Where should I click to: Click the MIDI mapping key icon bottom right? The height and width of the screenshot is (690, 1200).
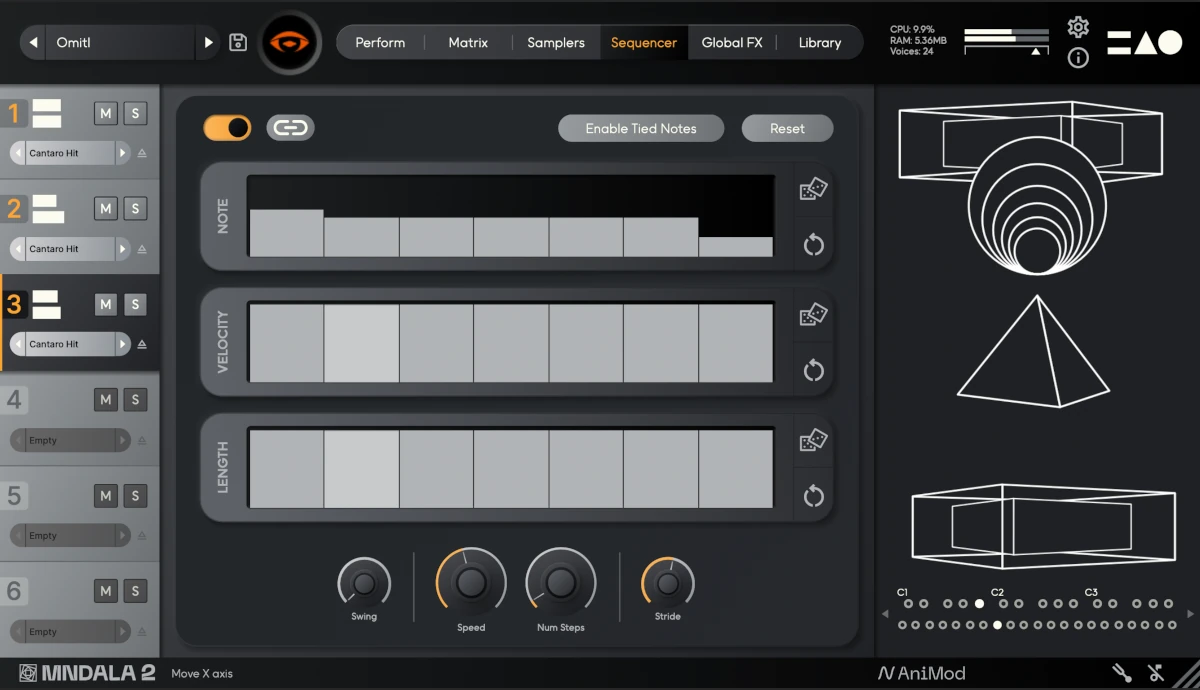[x=1155, y=673]
